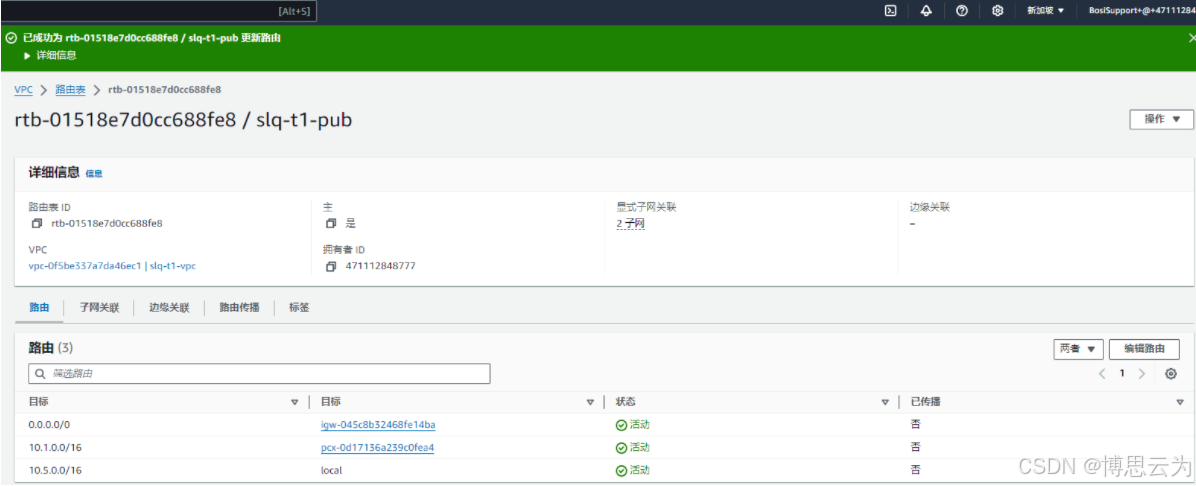Click the 2 子网 association link

pos(631,224)
